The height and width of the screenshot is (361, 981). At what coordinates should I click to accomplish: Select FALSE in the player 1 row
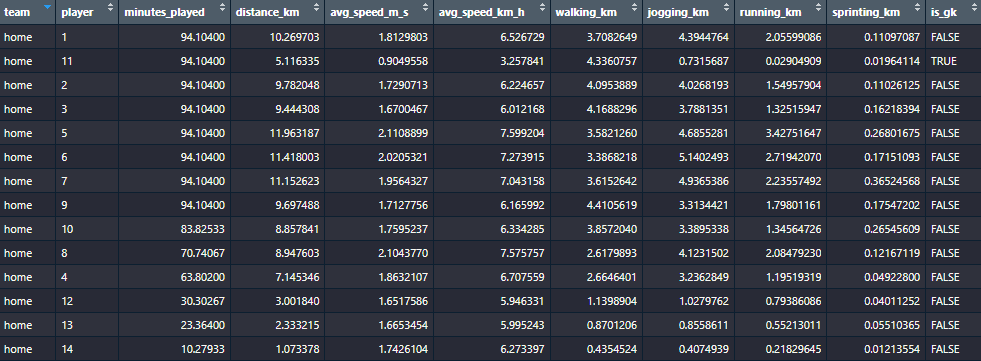click(945, 37)
